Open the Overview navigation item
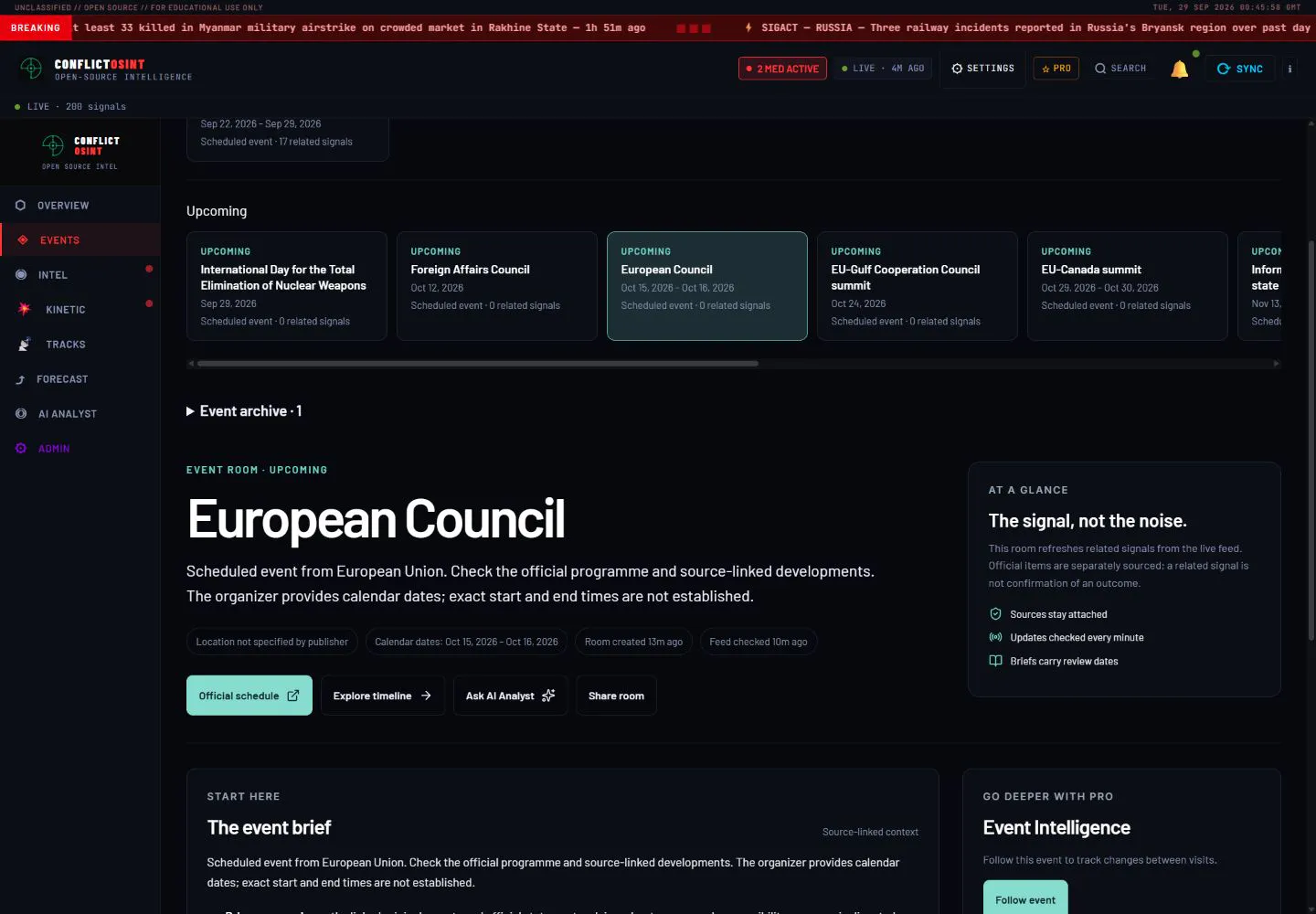This screenshot has width=1316, height=914. pyautogui.click(x=80, y=206)
